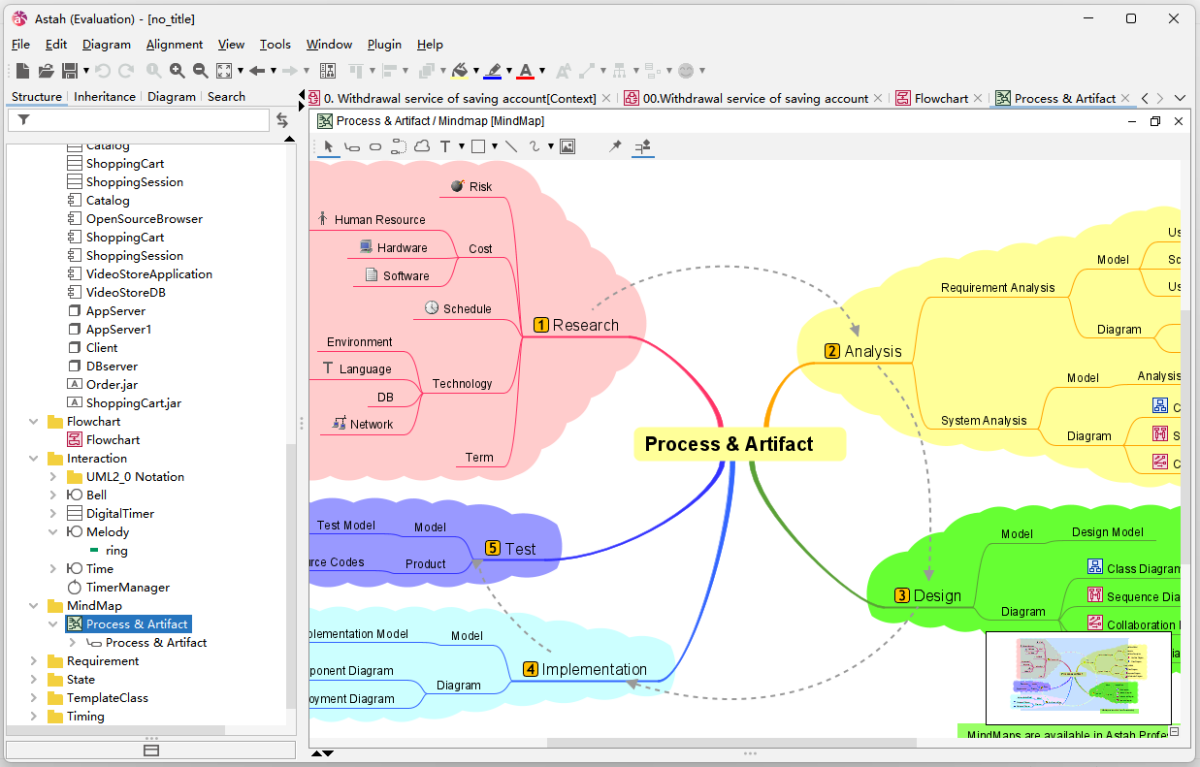
Task: Click the Zoom In magnifier icon
Action: coord(177,71)
